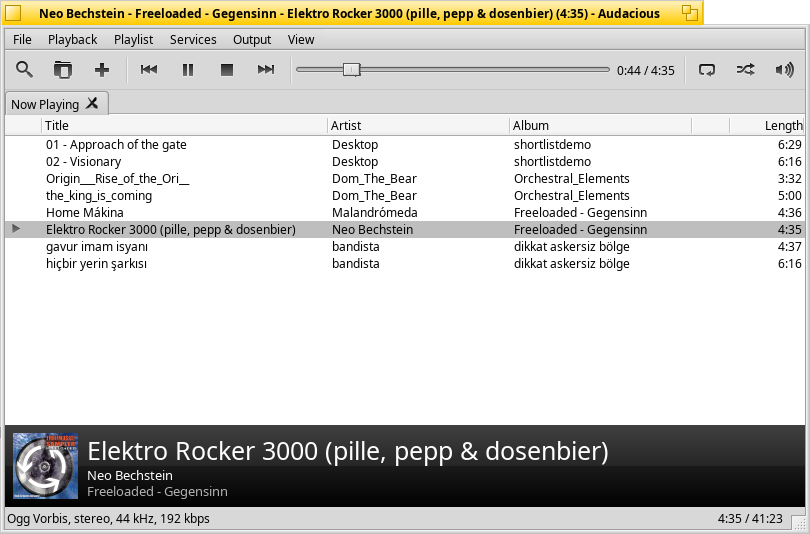The width and height of the screenshot is (810, 534).
Task: Close the Now Playing tab
Action: tap(92, 103)
